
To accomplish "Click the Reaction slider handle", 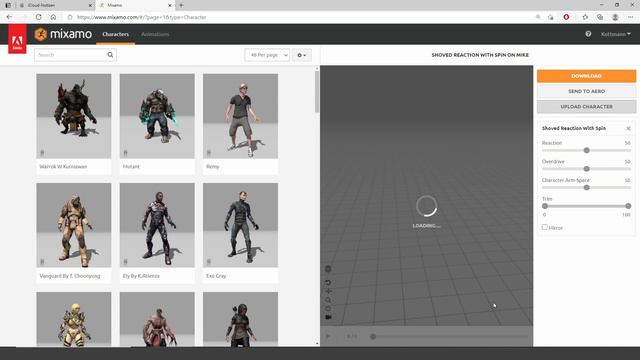I will click(587, 150).
